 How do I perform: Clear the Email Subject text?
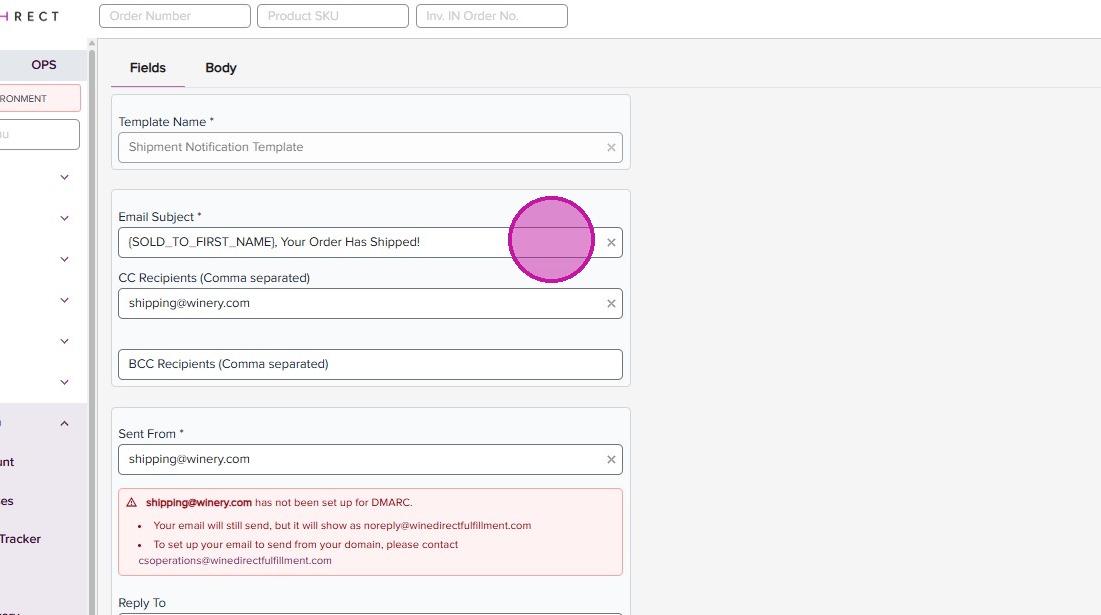pos(611,243)
